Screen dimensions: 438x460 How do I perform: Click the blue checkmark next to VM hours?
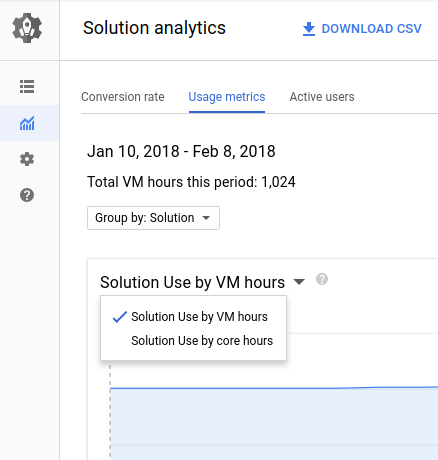point(120,317)
